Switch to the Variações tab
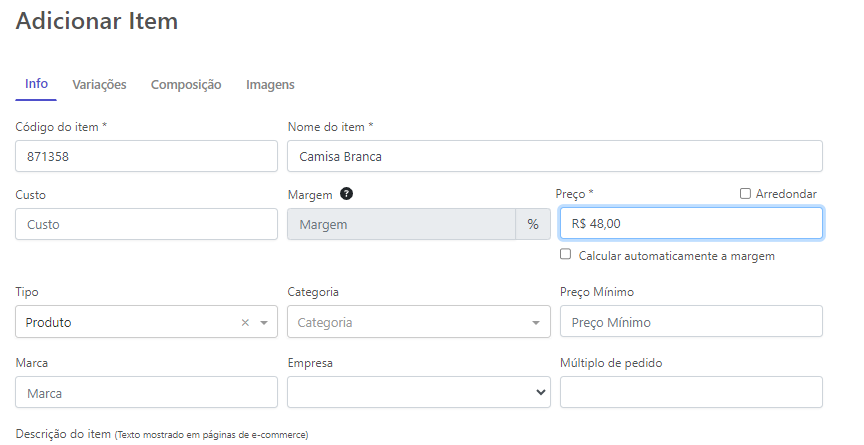The image size is (864, 445). pos(99,85)
